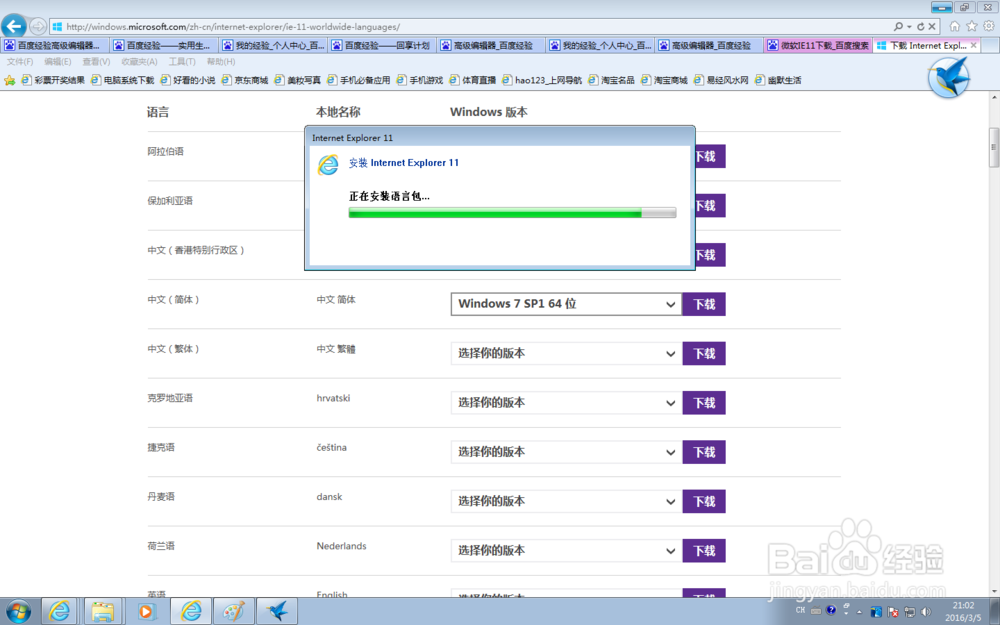
Task: Open the 幽默生活 bookmark
Action: (778, 80)
